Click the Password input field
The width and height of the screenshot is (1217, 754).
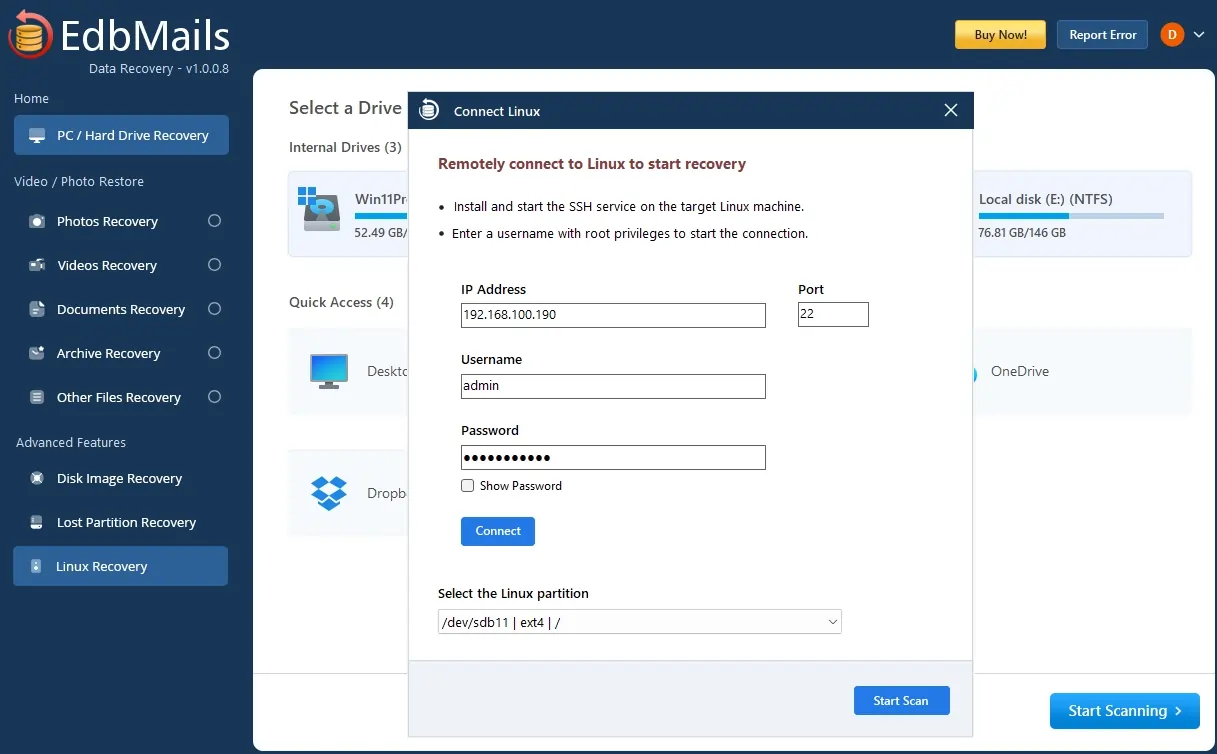coord(613,457)
